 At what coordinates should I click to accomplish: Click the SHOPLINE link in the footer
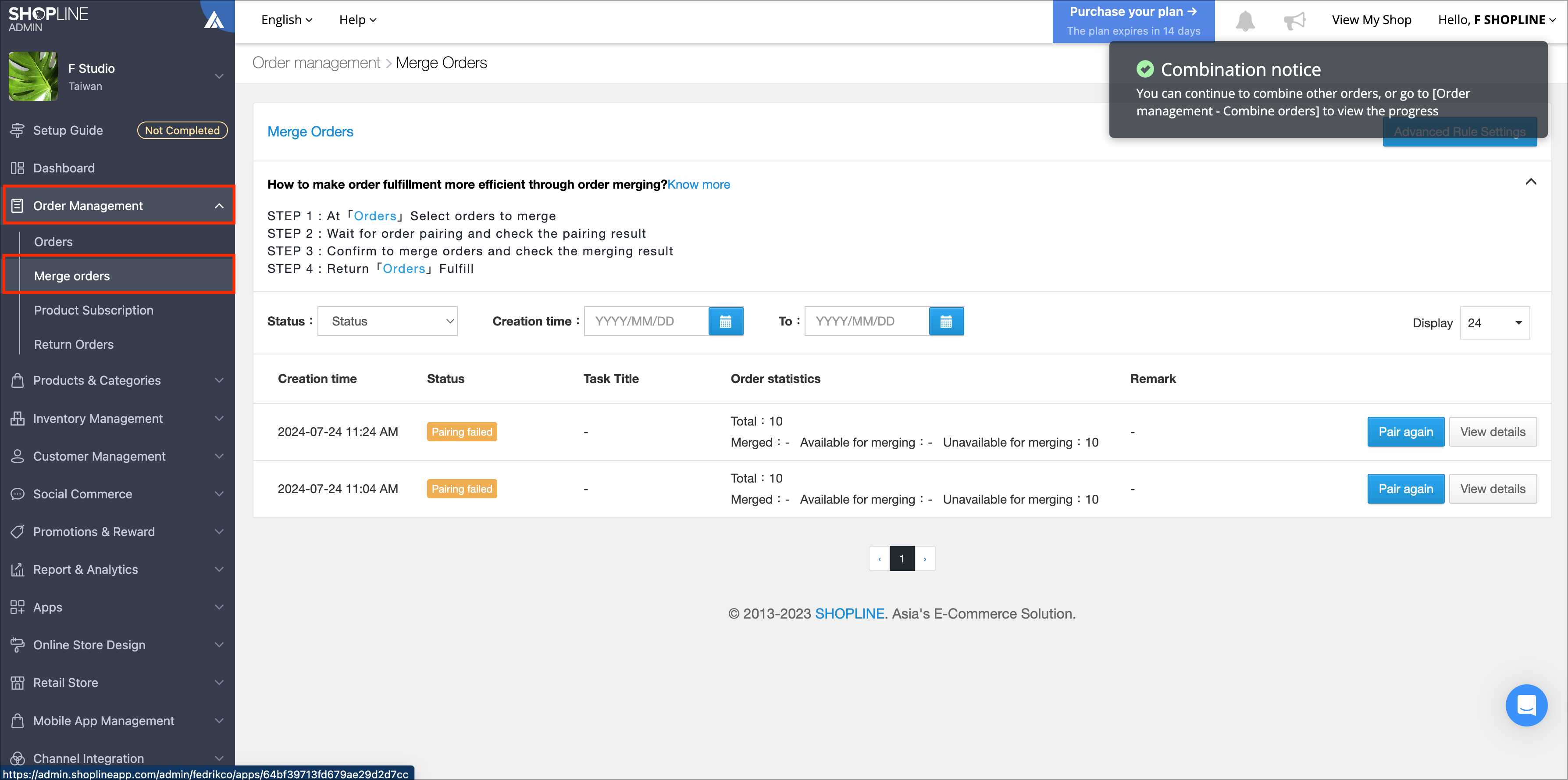pos(849,614)
